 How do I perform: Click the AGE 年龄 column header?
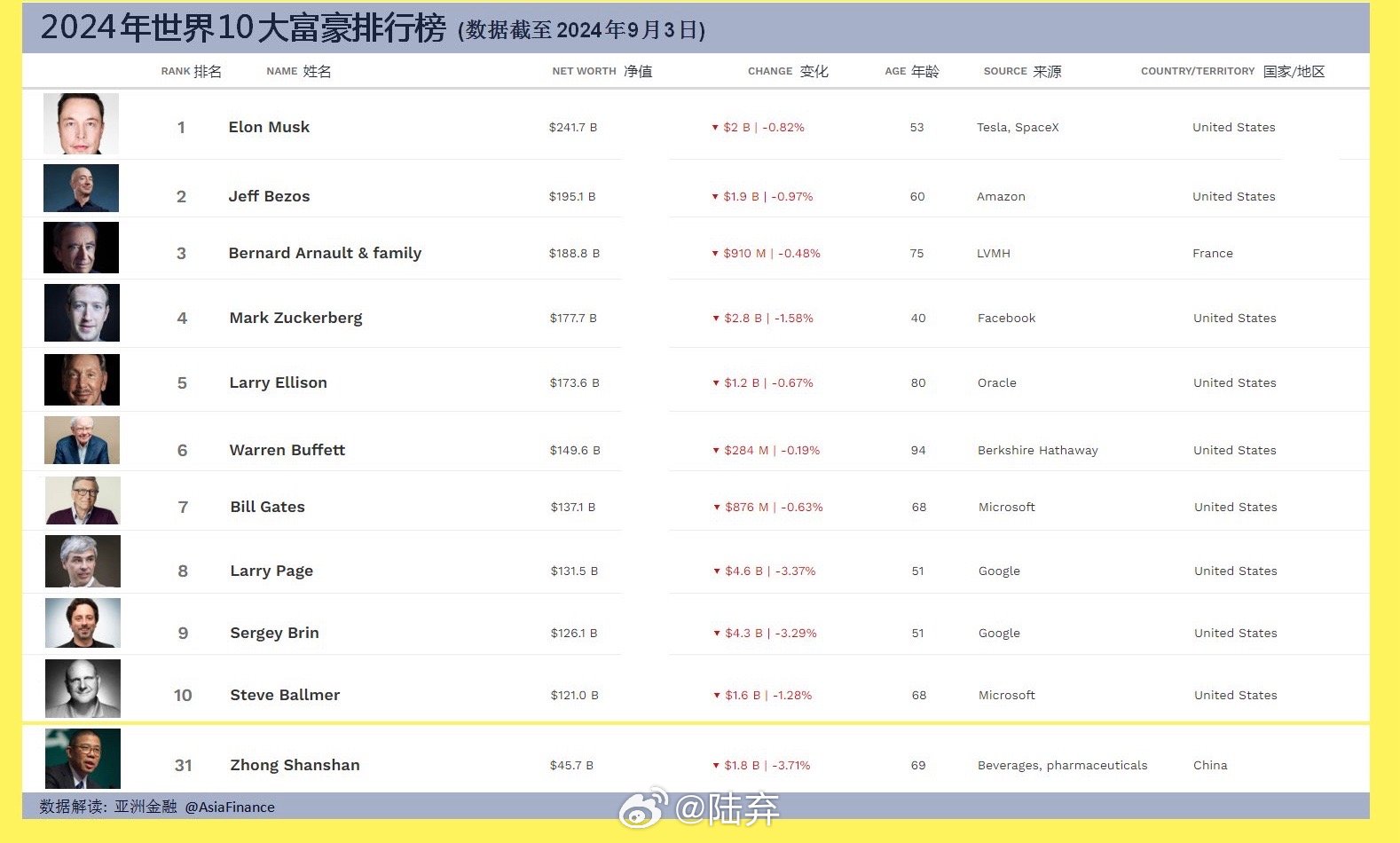point(912,71)
